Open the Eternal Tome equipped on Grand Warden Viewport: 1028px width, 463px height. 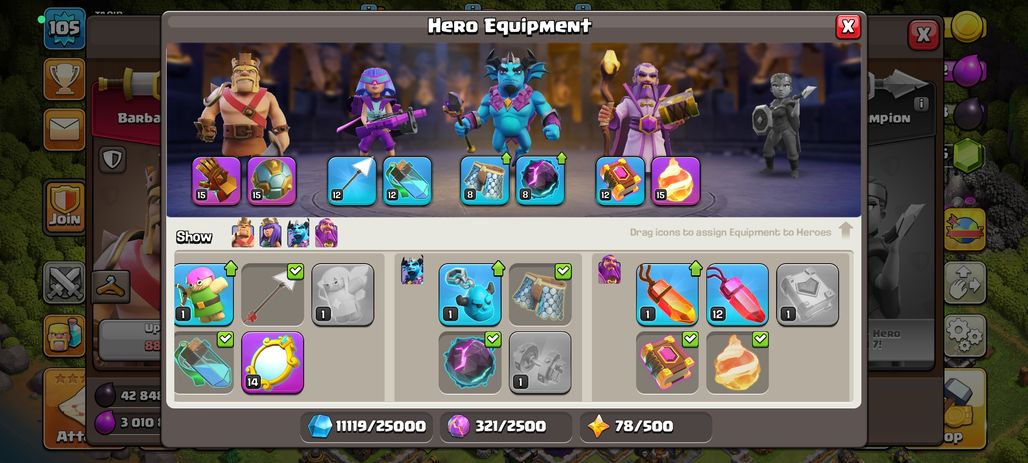tap(620, 181)
